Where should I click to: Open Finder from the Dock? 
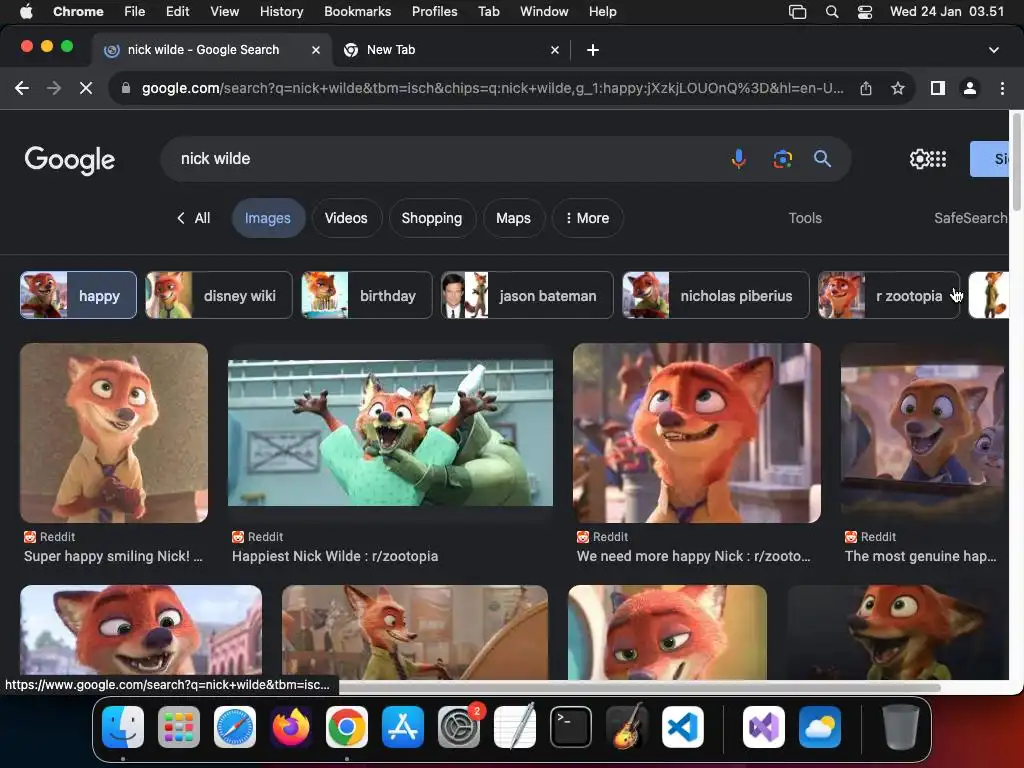(123, 727)
